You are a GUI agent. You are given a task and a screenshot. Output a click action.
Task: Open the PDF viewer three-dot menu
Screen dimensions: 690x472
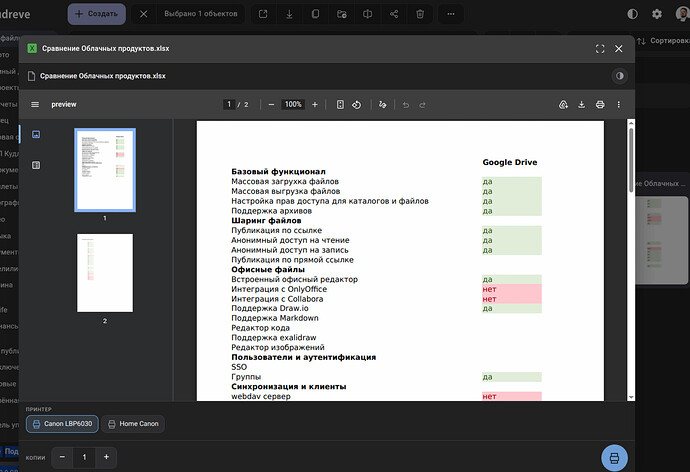tap(619, 105)
